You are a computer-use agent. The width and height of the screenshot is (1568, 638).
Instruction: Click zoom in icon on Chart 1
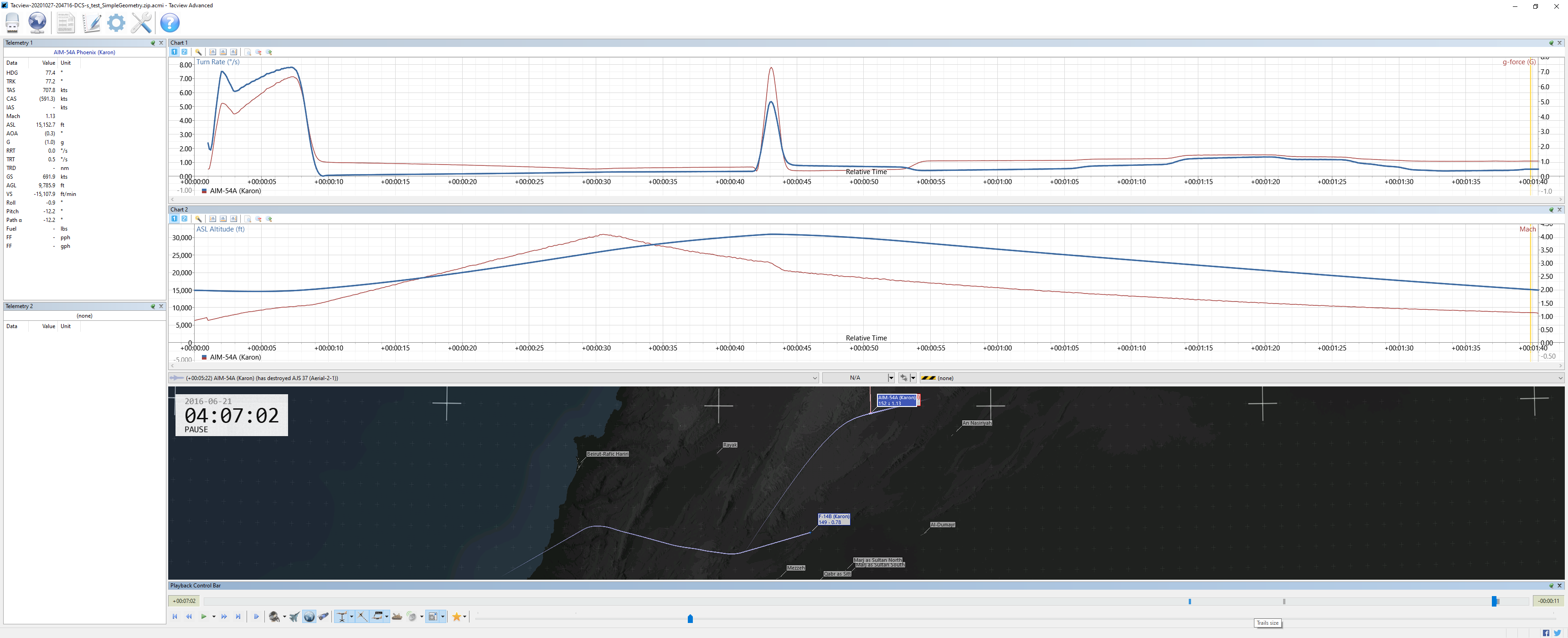point(269,52)
